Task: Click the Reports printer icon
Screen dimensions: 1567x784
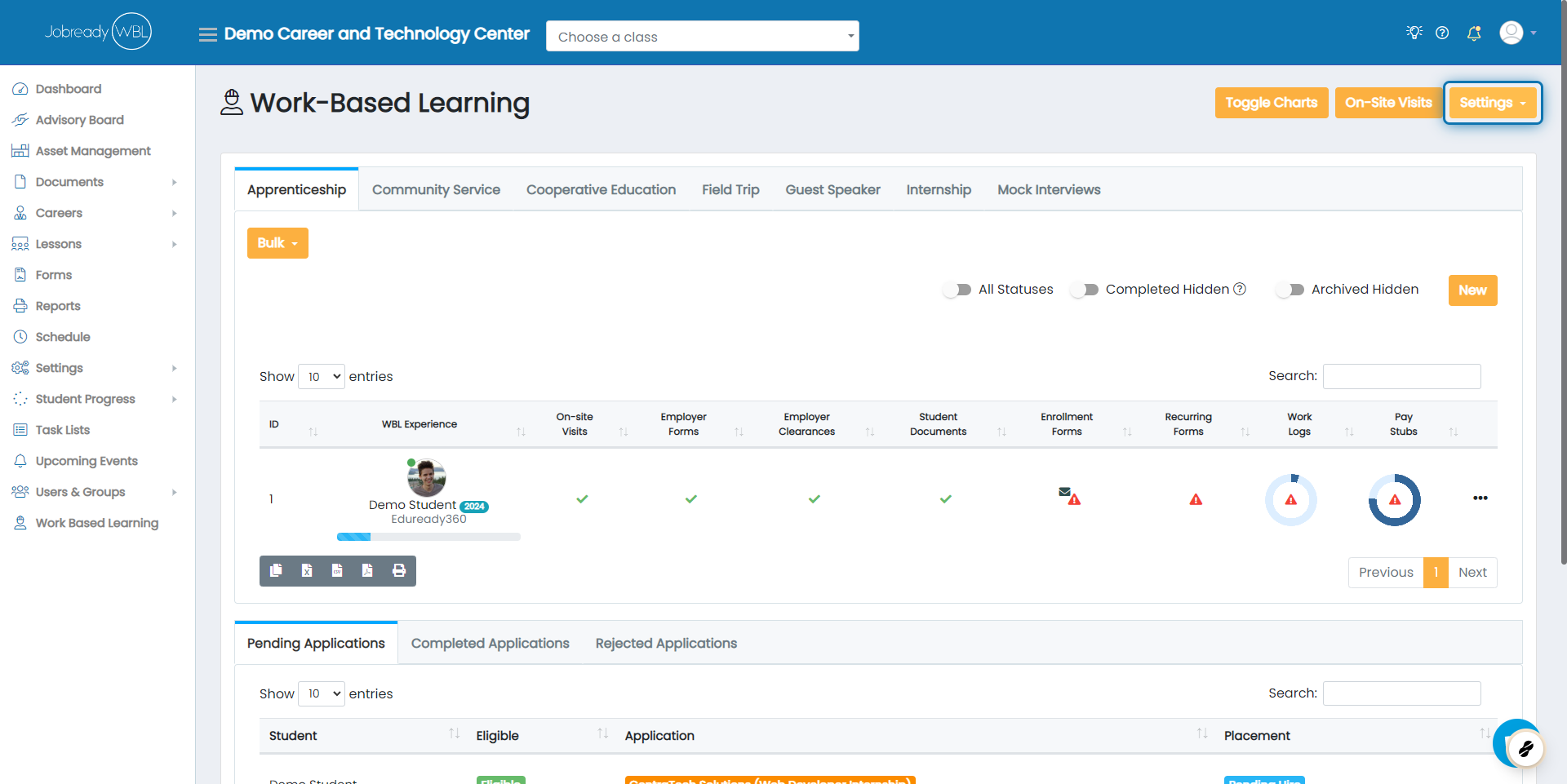Action: coord(20,306)
